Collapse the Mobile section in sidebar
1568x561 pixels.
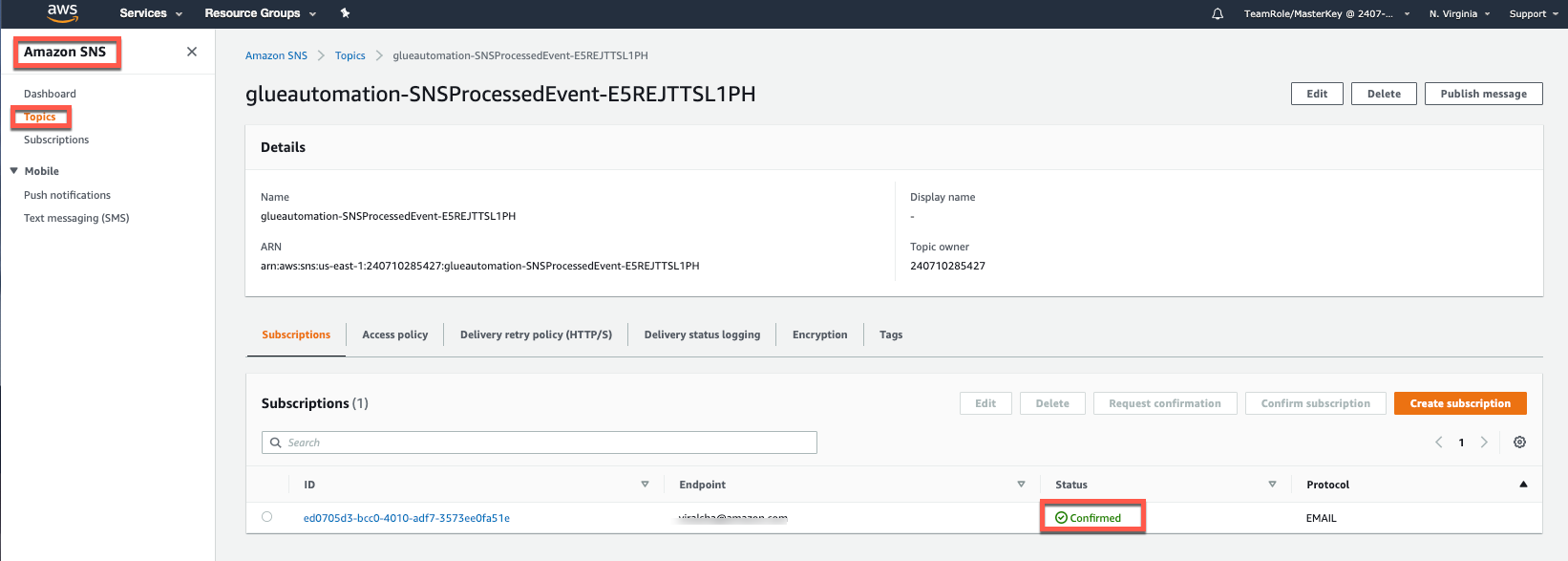pyautogui.click(x=14, y=171)
